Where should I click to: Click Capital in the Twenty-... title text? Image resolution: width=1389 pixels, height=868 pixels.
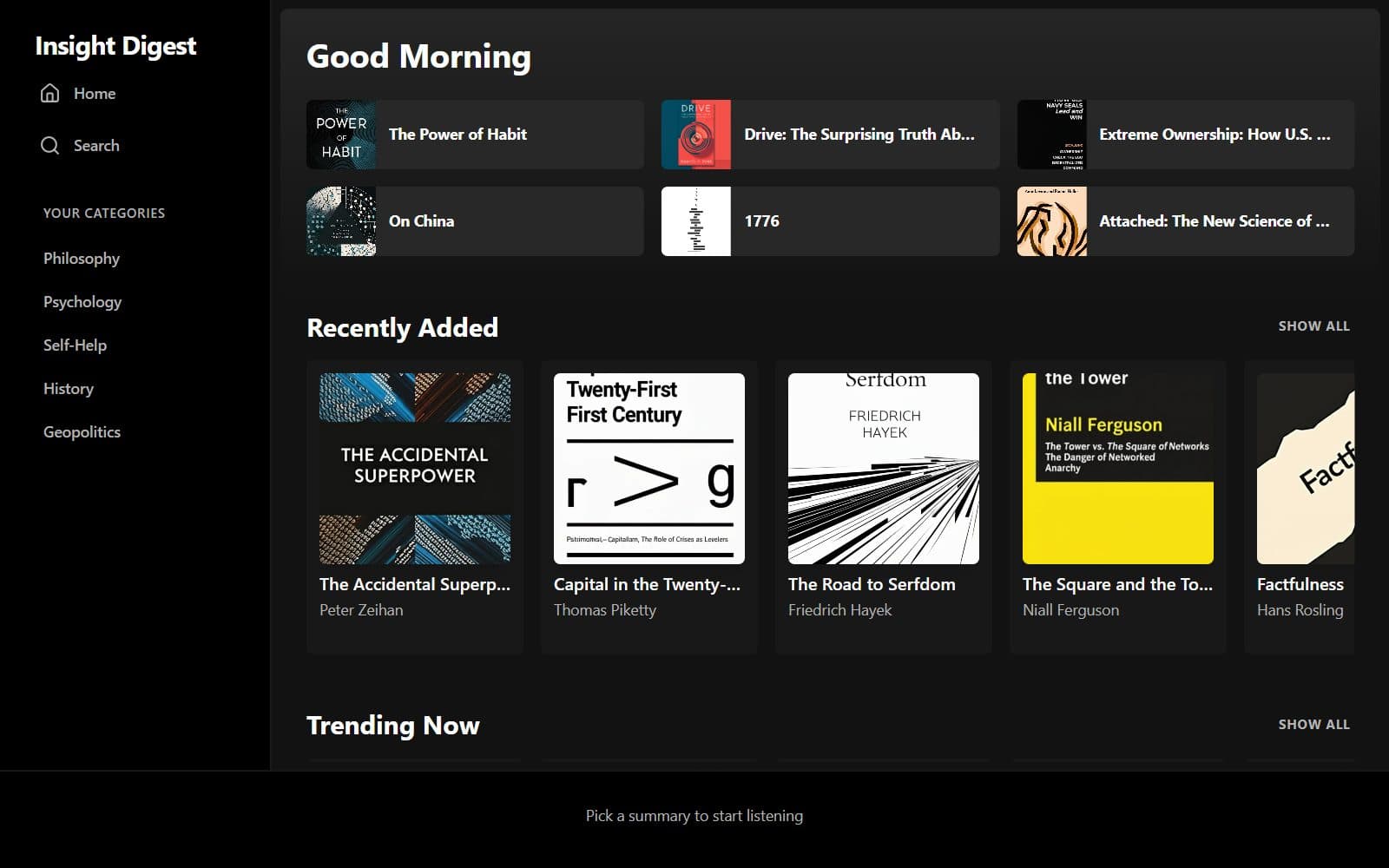648,584
